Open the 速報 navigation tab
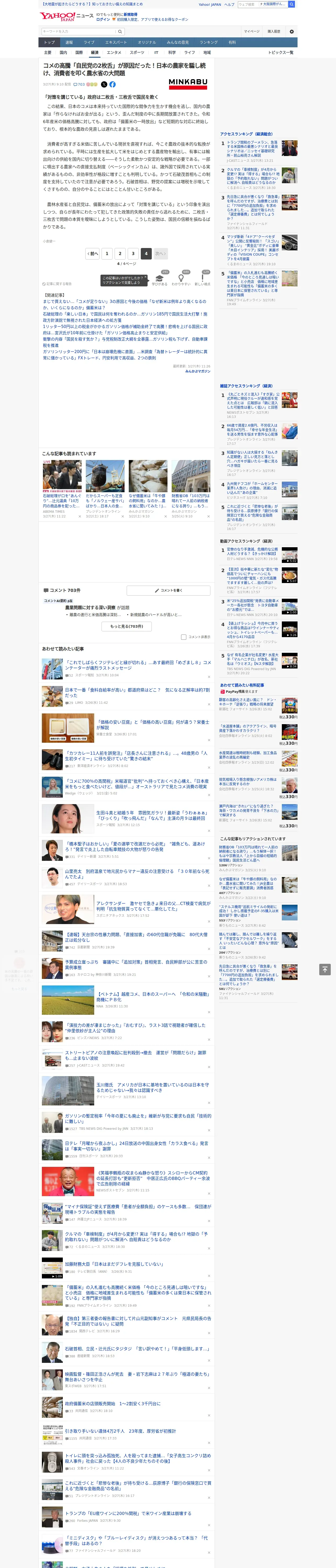The height and width of the screenshot is (1568, 336). coord(69,43)
